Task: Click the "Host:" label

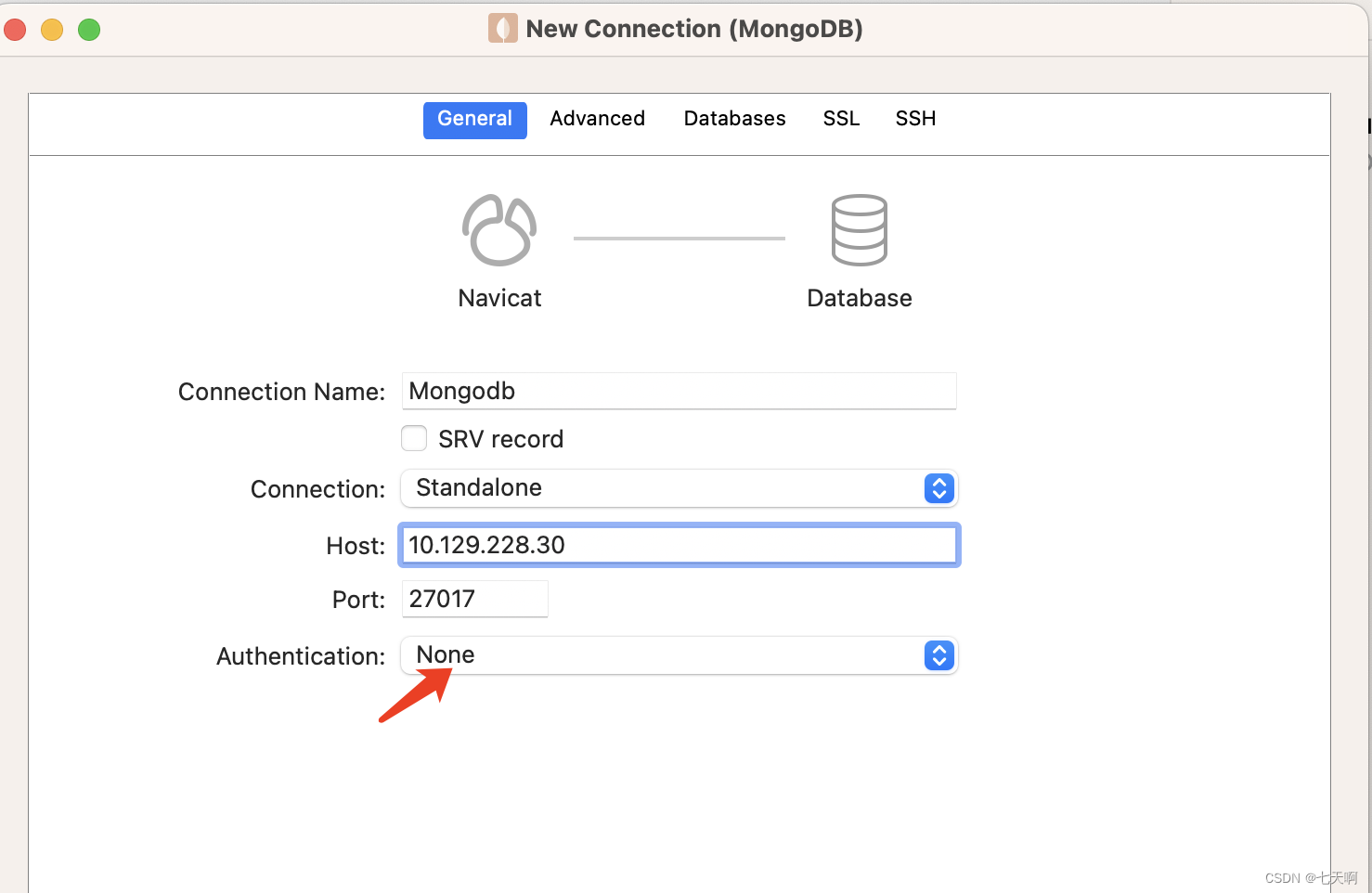Action: click(x=356, y=546)
